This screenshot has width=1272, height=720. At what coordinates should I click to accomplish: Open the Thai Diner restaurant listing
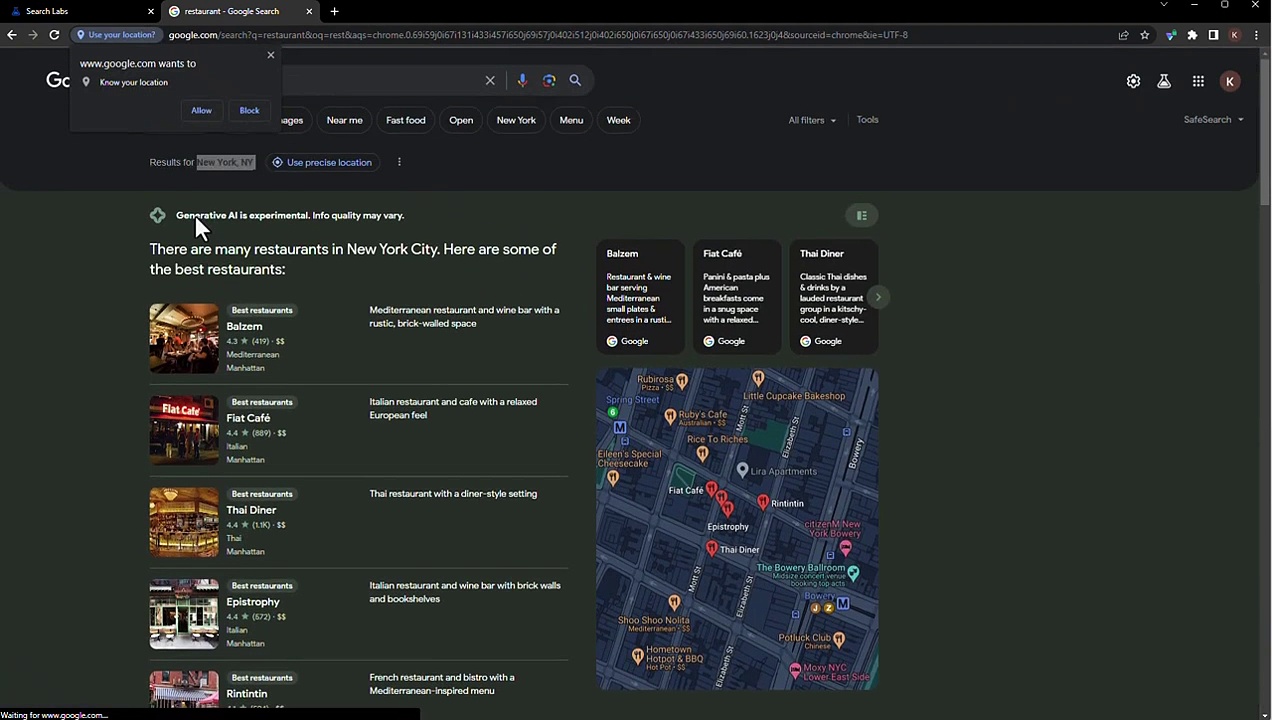coord(251,510)
